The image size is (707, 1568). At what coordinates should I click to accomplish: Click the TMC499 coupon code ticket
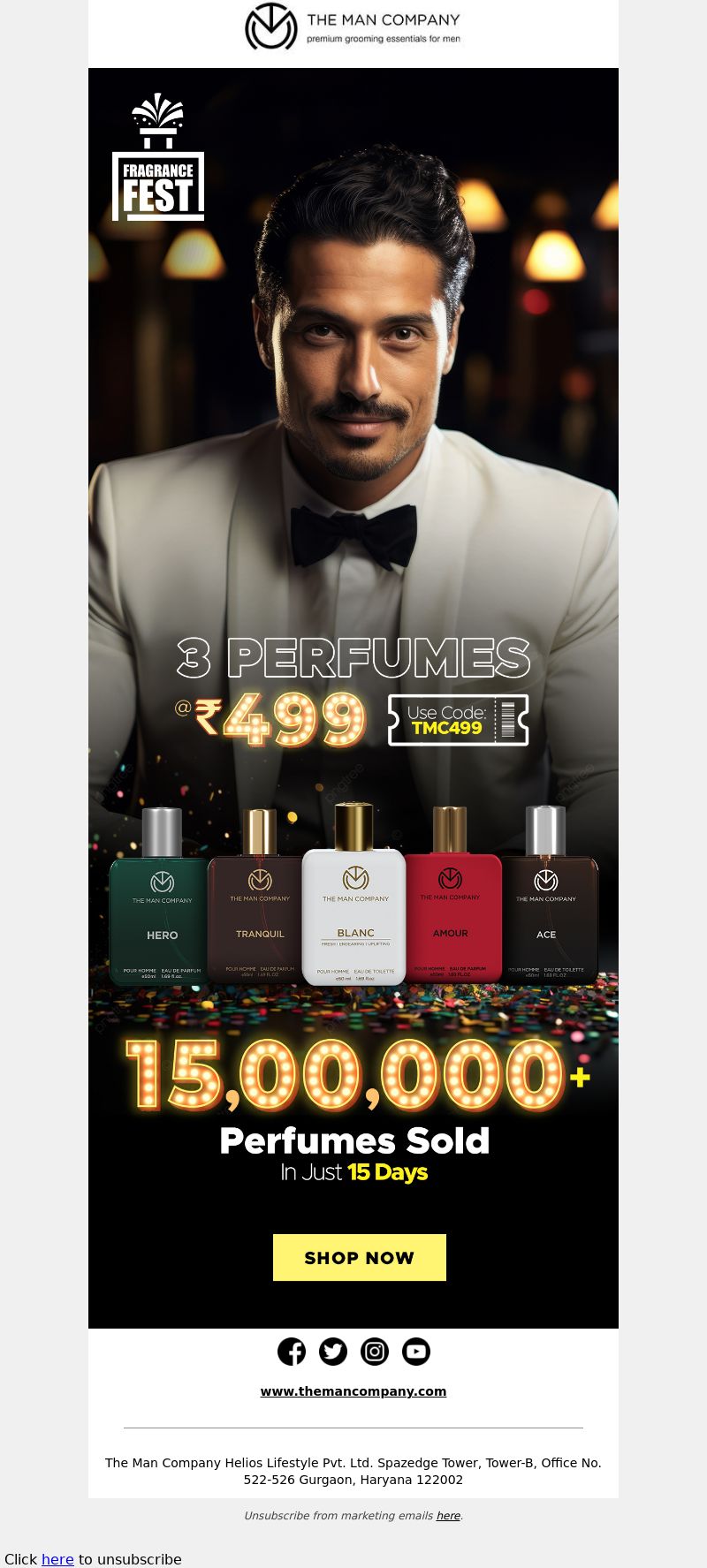458,720
